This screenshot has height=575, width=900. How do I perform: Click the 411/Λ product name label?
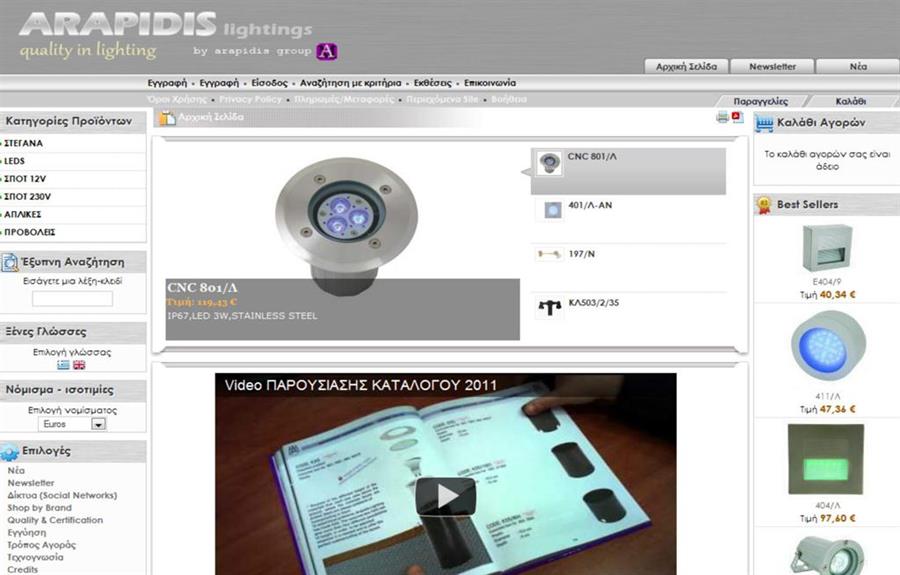click(828, 397)
